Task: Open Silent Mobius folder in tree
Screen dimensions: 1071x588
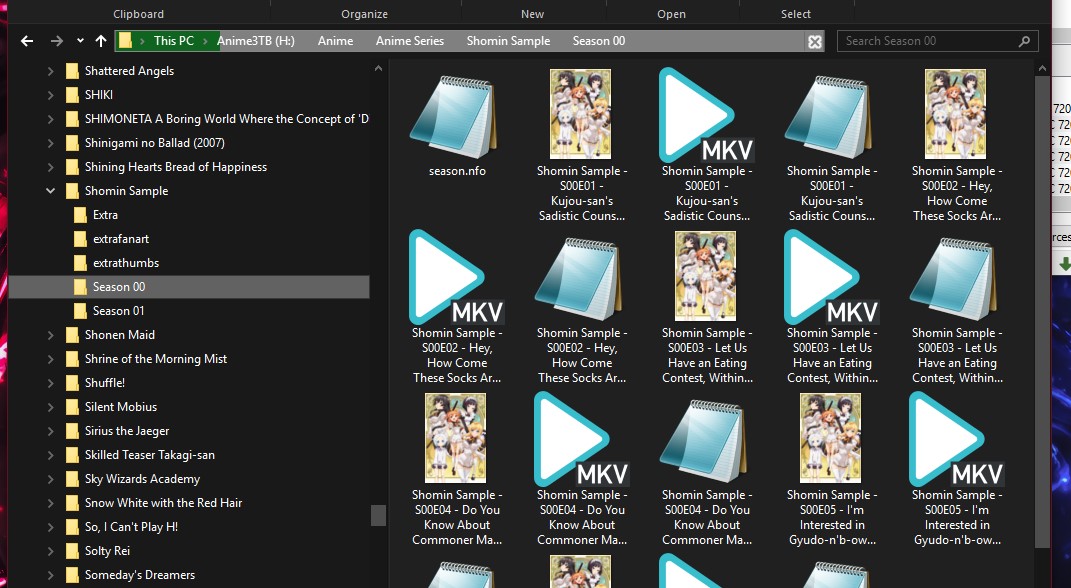Action: (x=121, y=406)
